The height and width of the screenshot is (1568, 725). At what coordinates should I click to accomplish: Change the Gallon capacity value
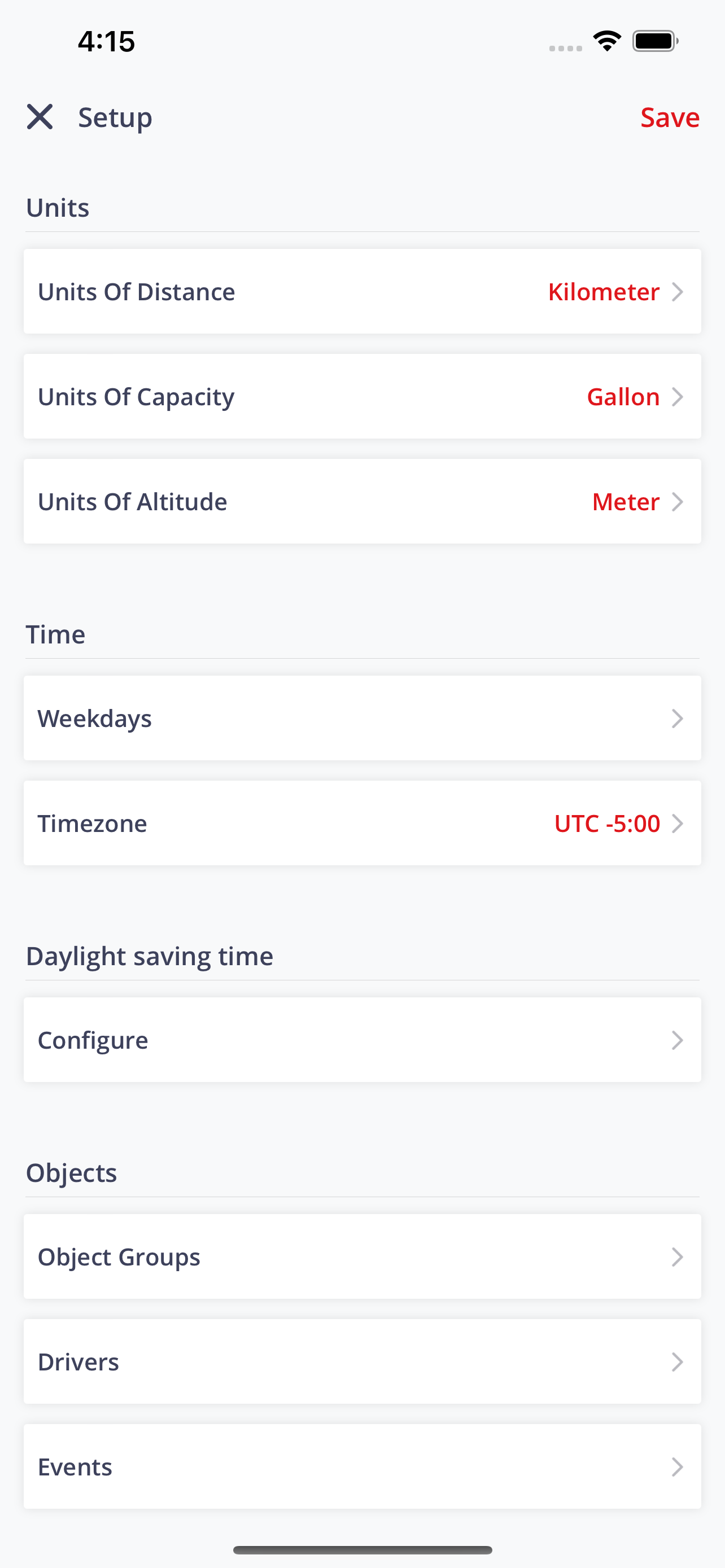tap(623, 396)
